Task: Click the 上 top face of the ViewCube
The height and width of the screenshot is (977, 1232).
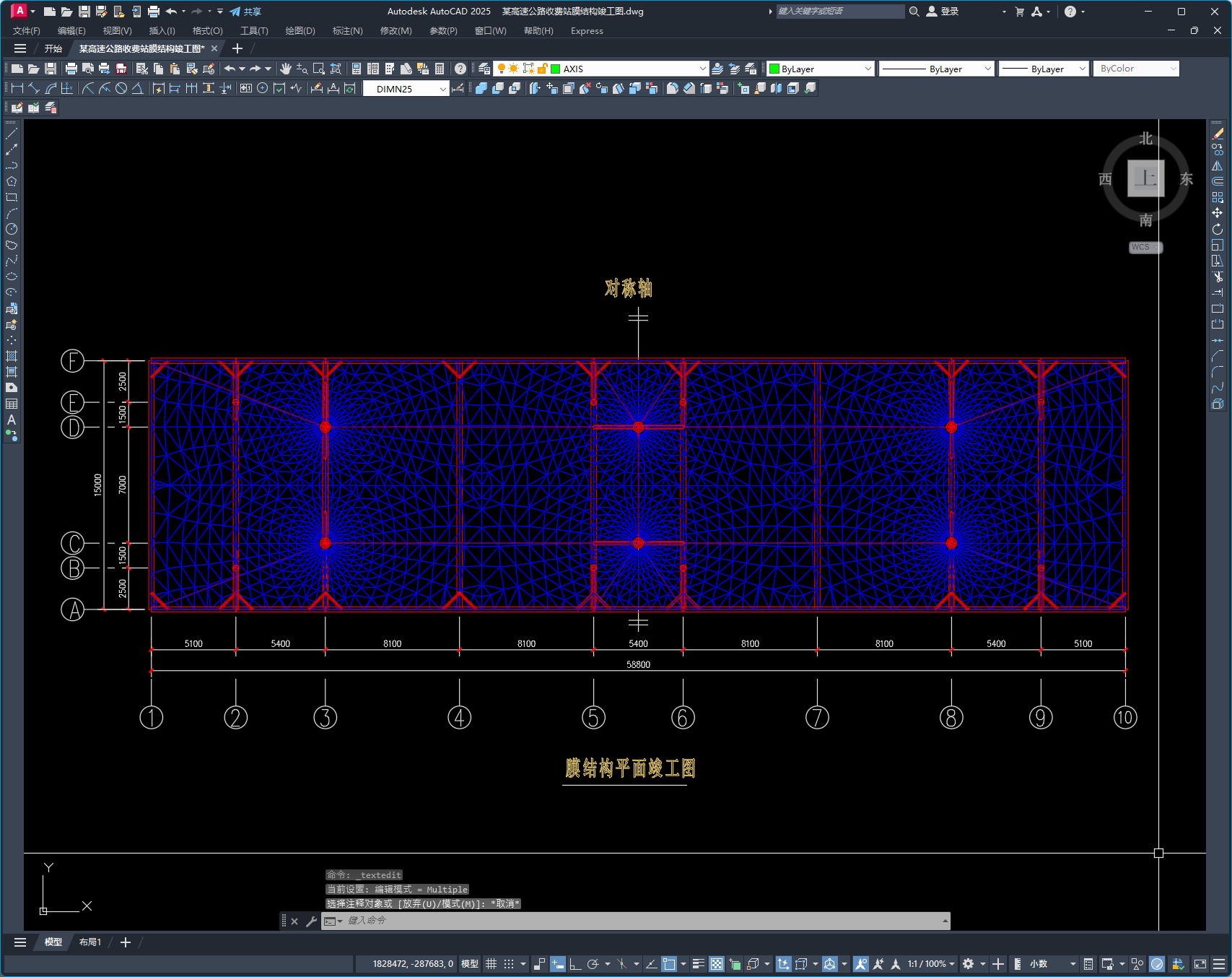Action: click(x=1146, y=178)
